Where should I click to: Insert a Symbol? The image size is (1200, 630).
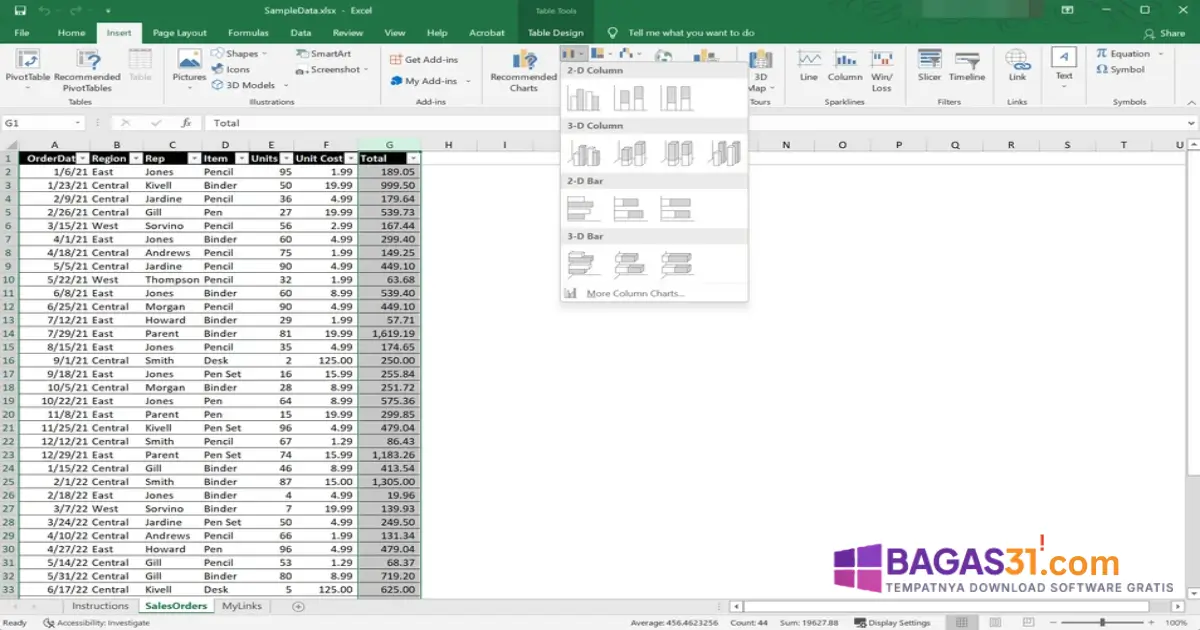1121,70
